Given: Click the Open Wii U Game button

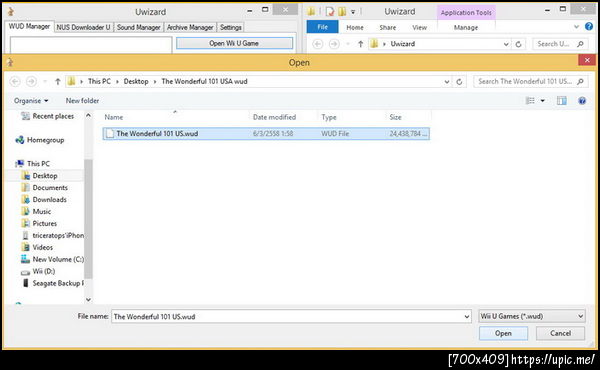Looking at the screenshot, I should point(234,43).
